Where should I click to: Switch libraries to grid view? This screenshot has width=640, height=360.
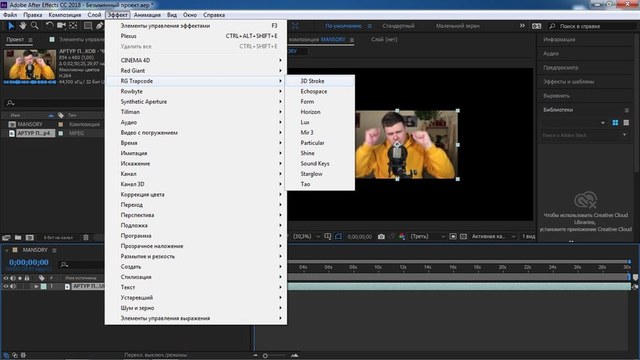coord(615,122)
